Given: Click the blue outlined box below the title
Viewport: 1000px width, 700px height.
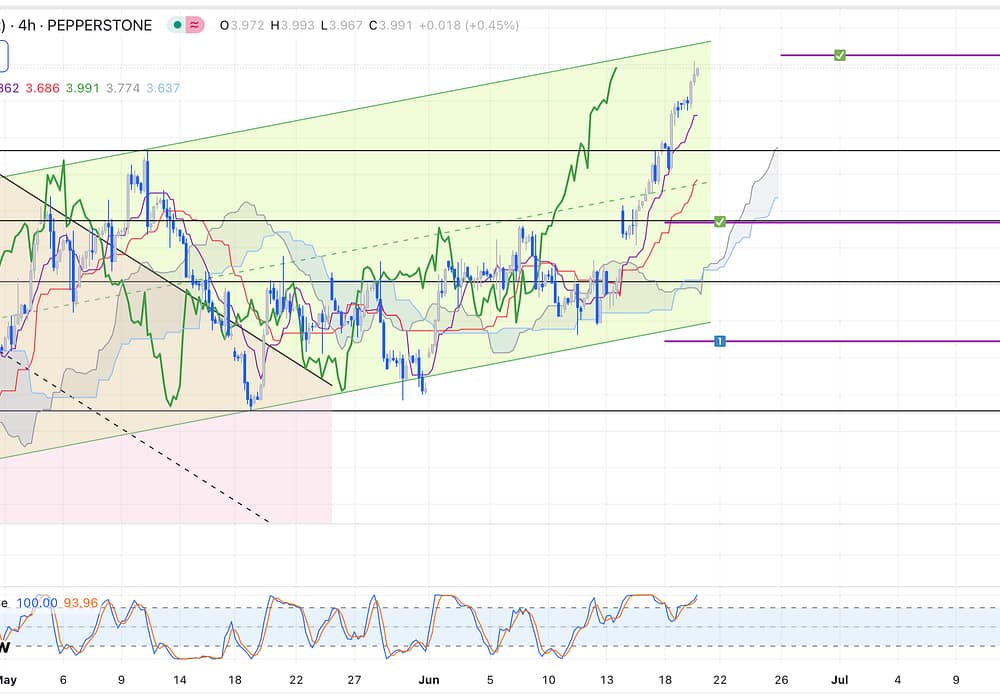Looking at the screenshot, I should tap(3, 56).
